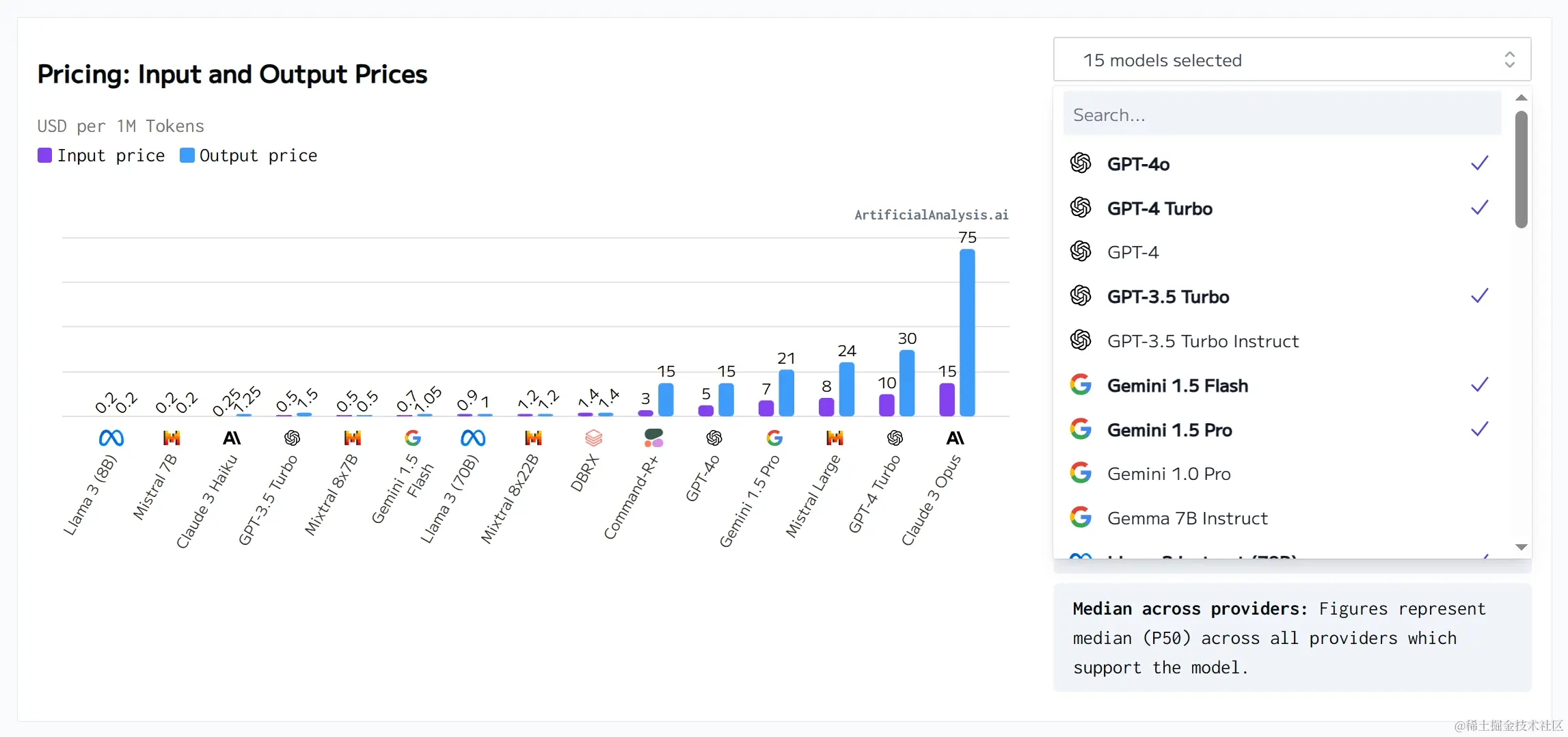Viewport: 1568px width, 737px height.
Task: Click the Mistral logo above Mixtral 8x7B
Action: 353,438
